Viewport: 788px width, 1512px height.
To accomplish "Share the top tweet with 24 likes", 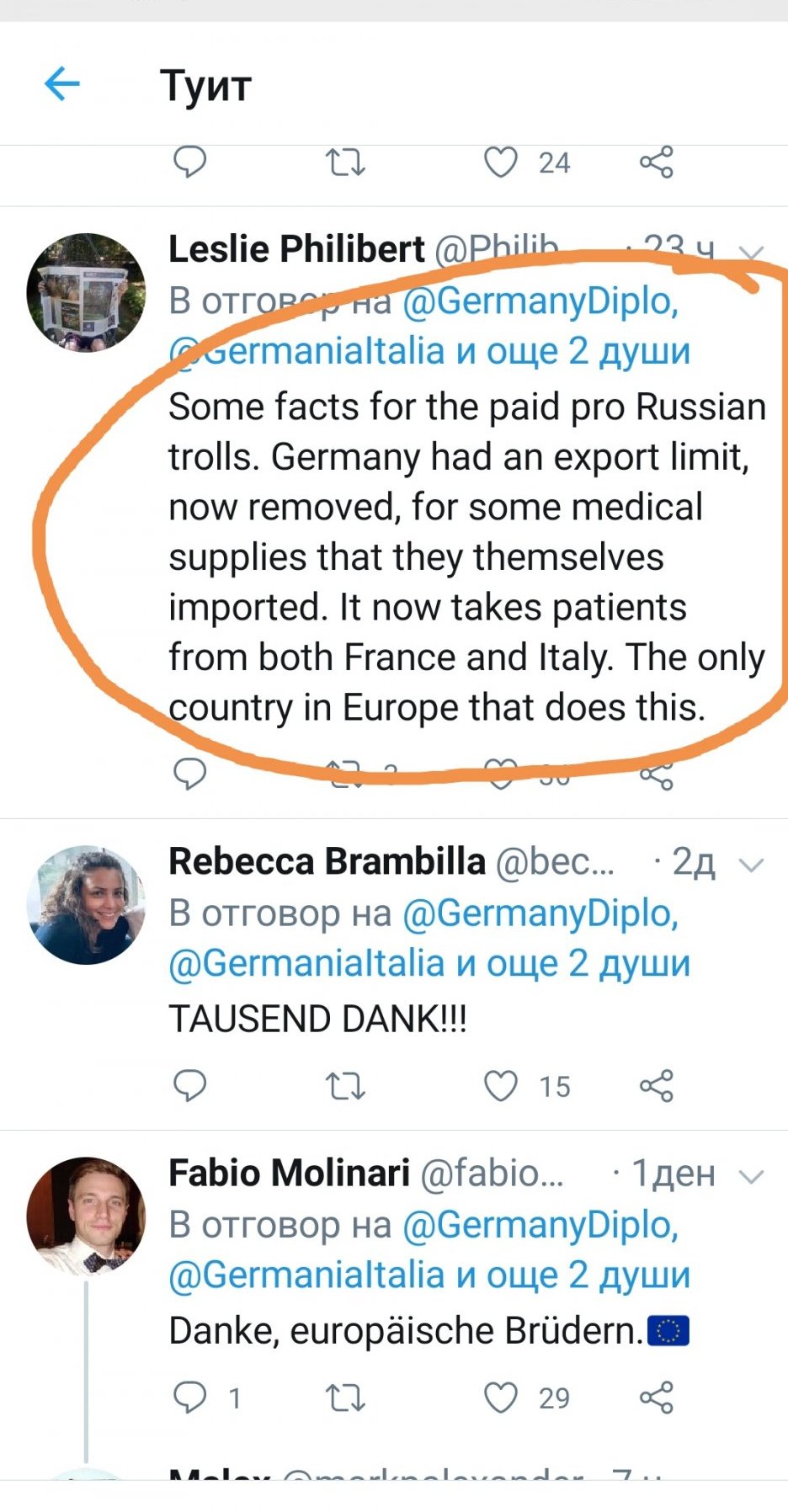I will pyautogui.click(x=657, y=162).
